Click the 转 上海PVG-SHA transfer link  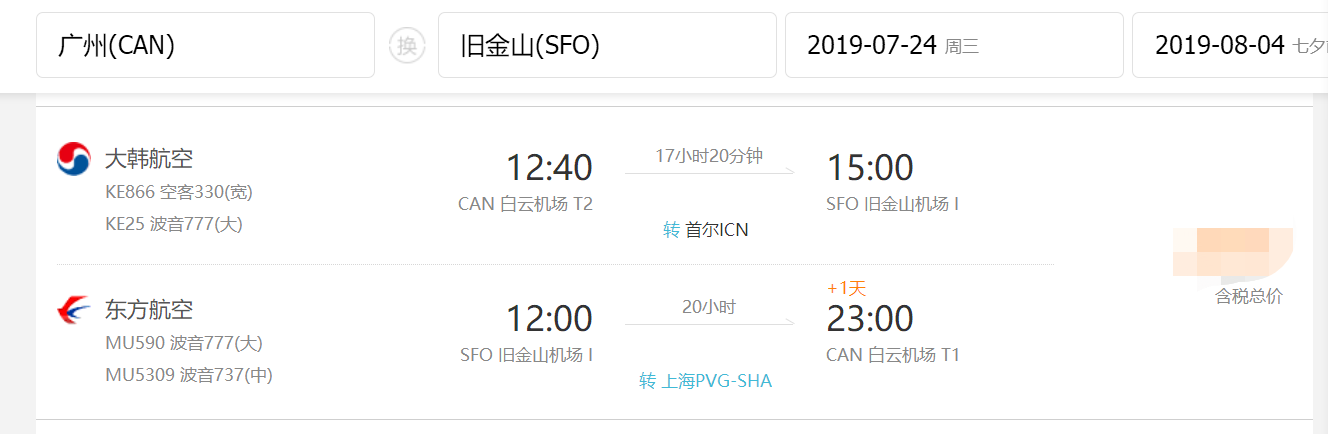(x=706, y=381)
